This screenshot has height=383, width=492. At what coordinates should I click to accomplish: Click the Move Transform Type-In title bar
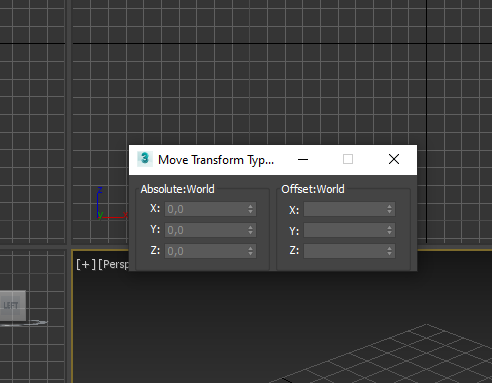(x=216, y=160)
